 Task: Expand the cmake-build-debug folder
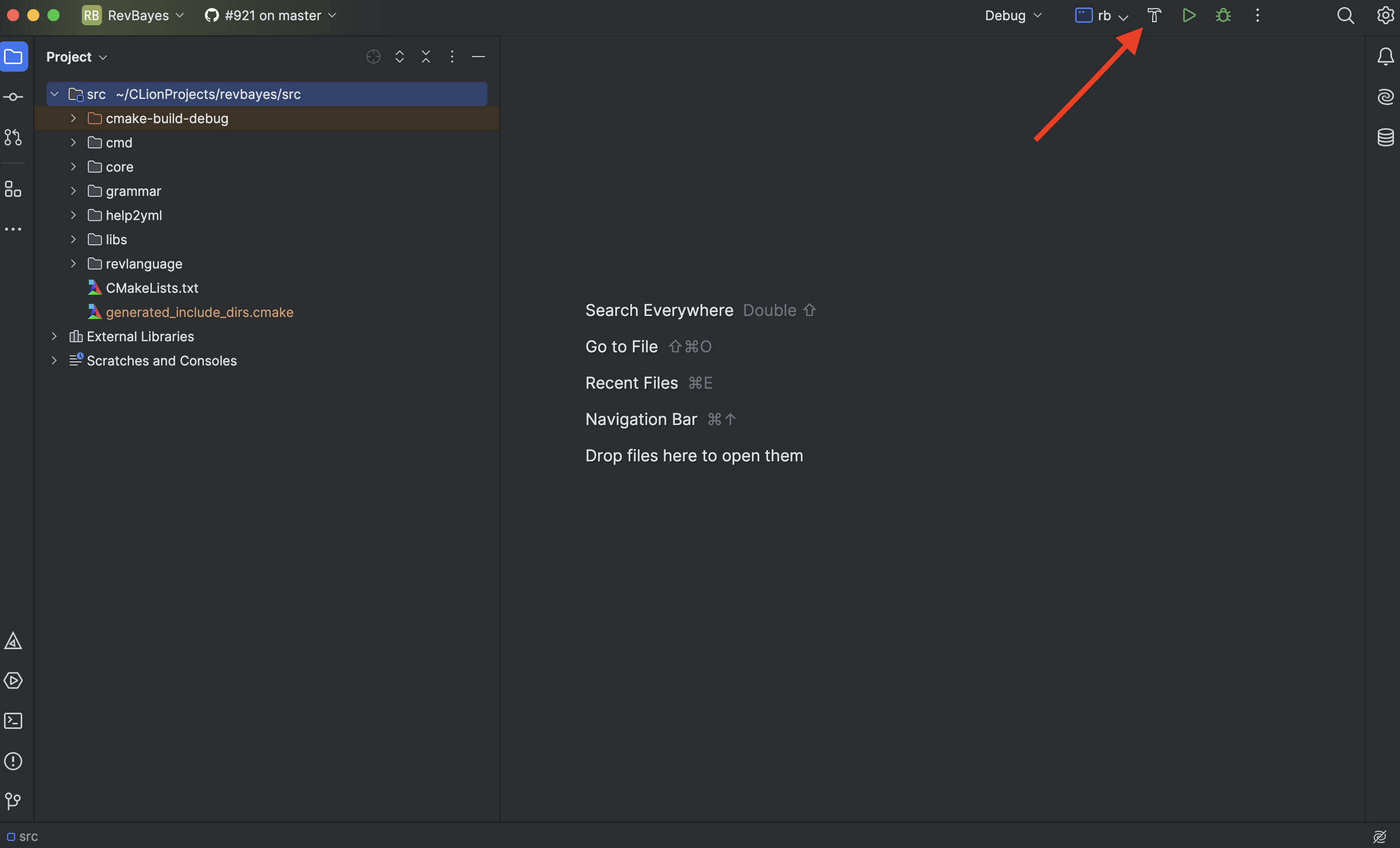(x=73, y=118)
